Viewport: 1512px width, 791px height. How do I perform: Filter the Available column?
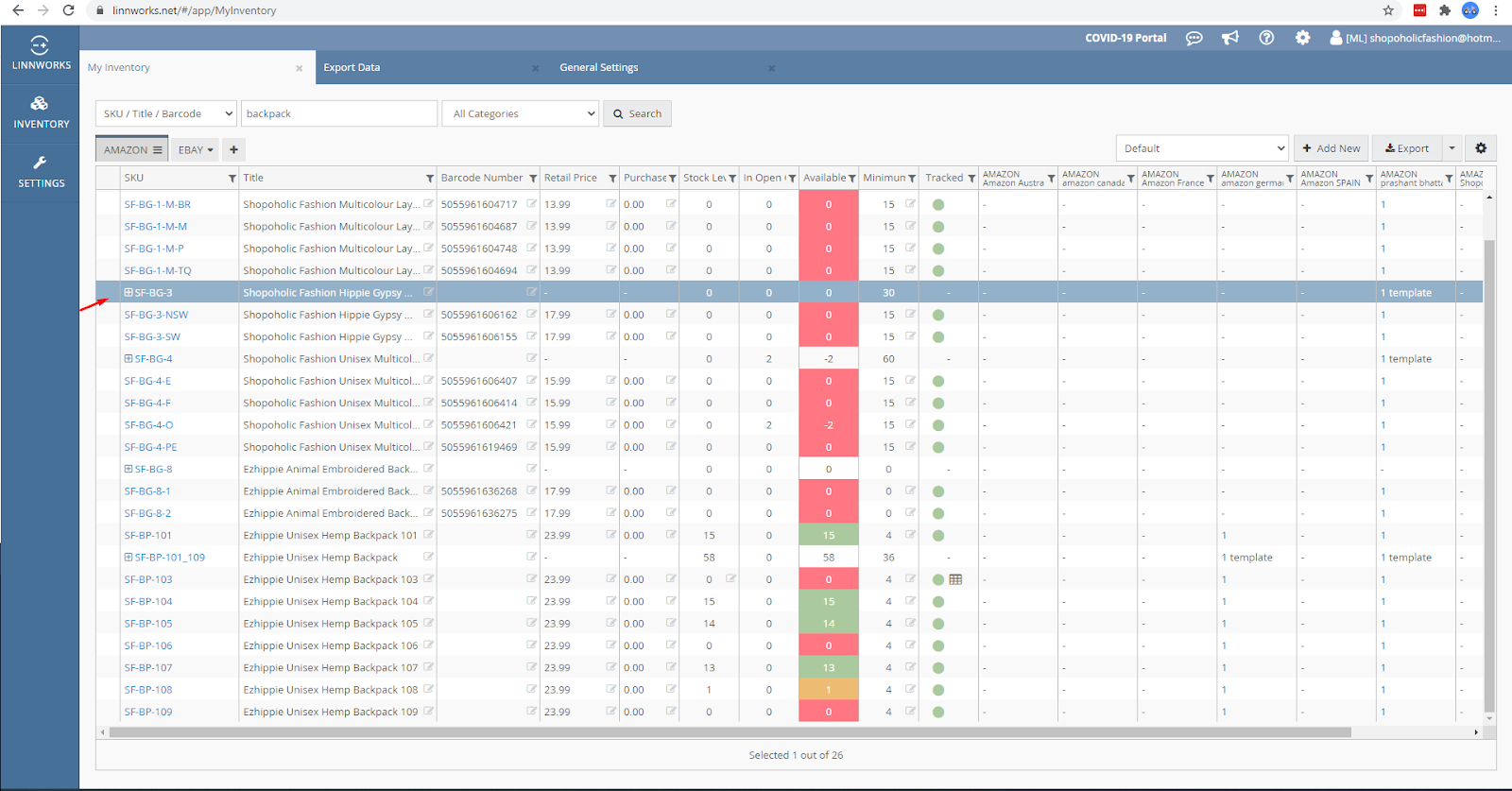tap(851, 179)
